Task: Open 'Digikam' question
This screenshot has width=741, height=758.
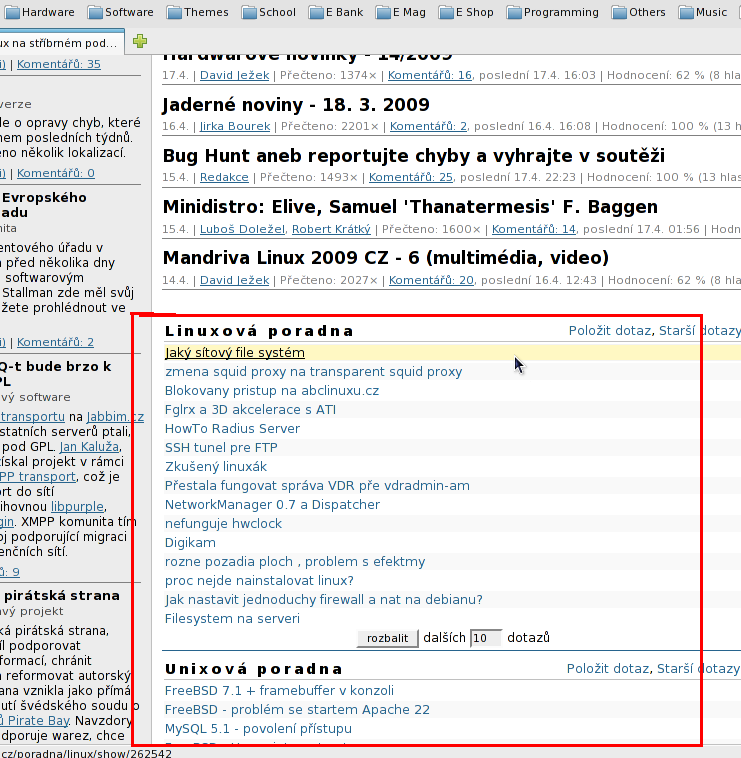Action: (x=190, y=543)
